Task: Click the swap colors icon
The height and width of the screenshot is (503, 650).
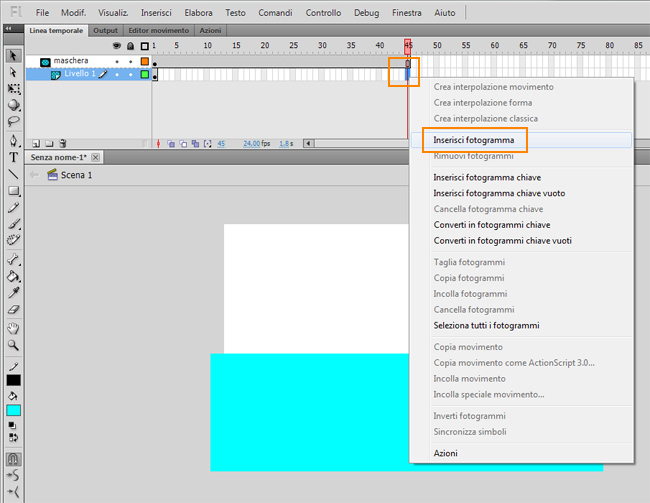Action: 13,437
